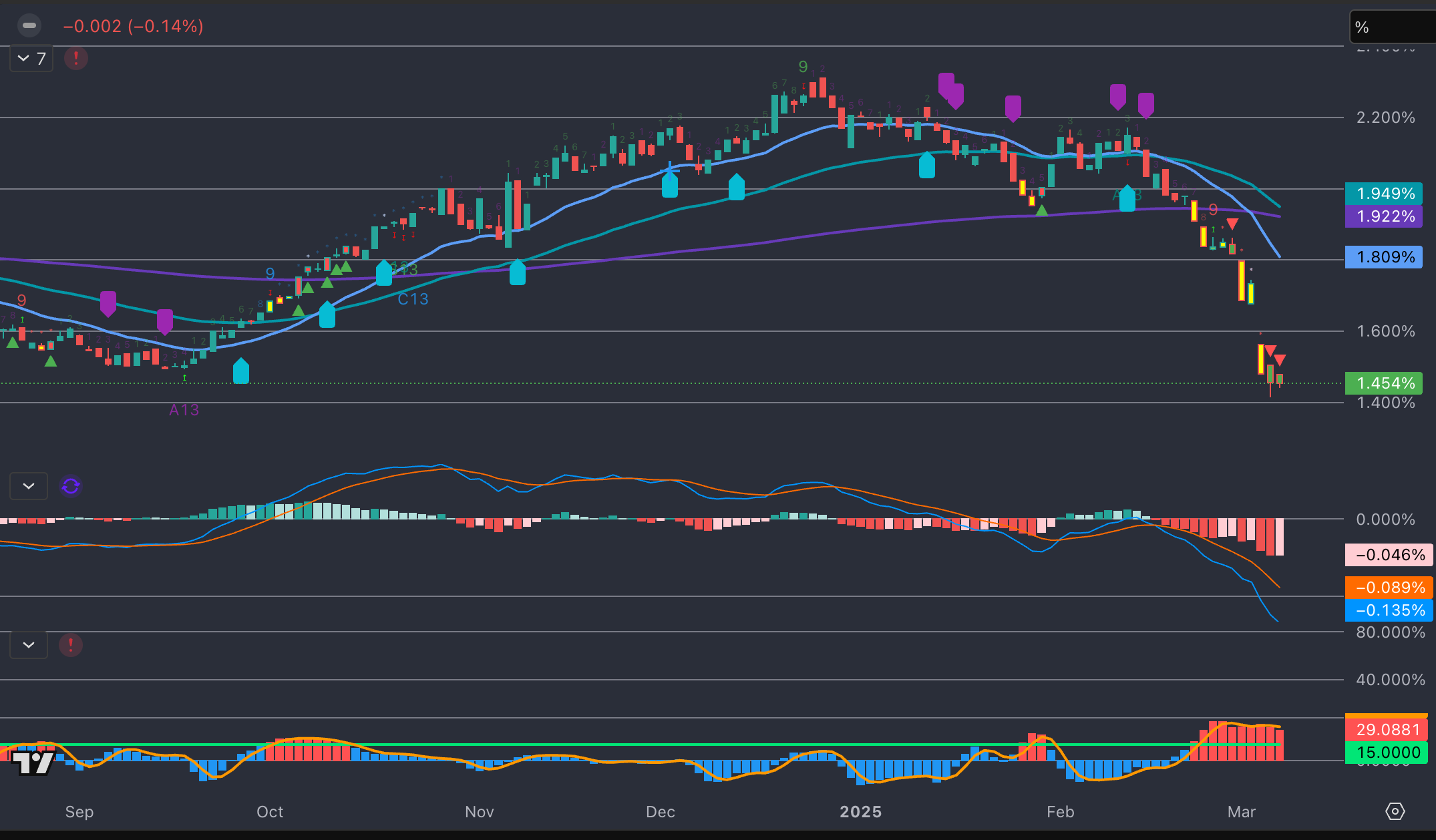This screenshot has width=1436, height=840.
Task: Collapse the MACD pane with its chevron
Action: [28, 486]
